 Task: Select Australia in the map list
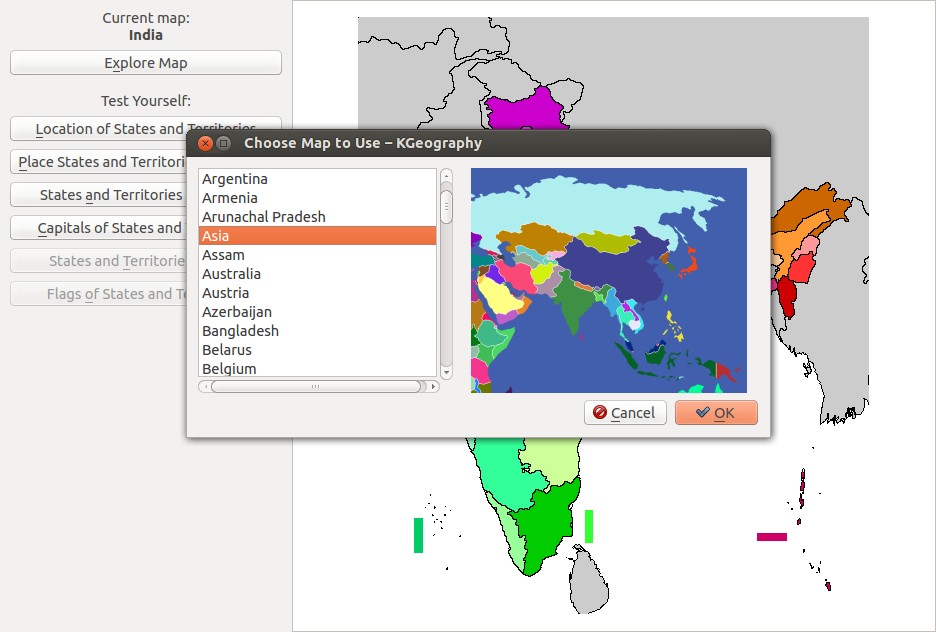point(317,274)
